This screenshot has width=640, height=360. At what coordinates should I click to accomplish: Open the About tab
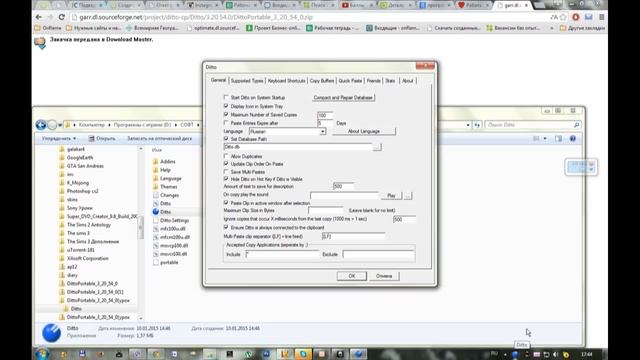408,81
